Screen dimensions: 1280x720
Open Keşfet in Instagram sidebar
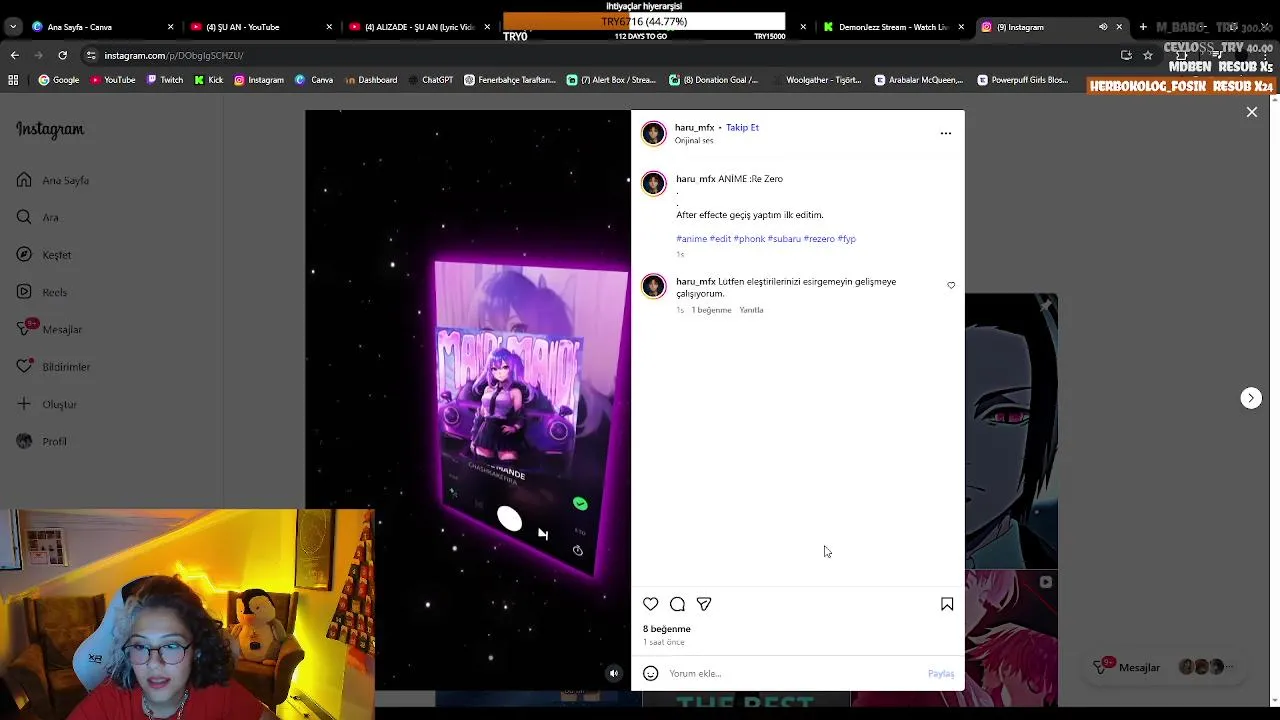[44, 255]
